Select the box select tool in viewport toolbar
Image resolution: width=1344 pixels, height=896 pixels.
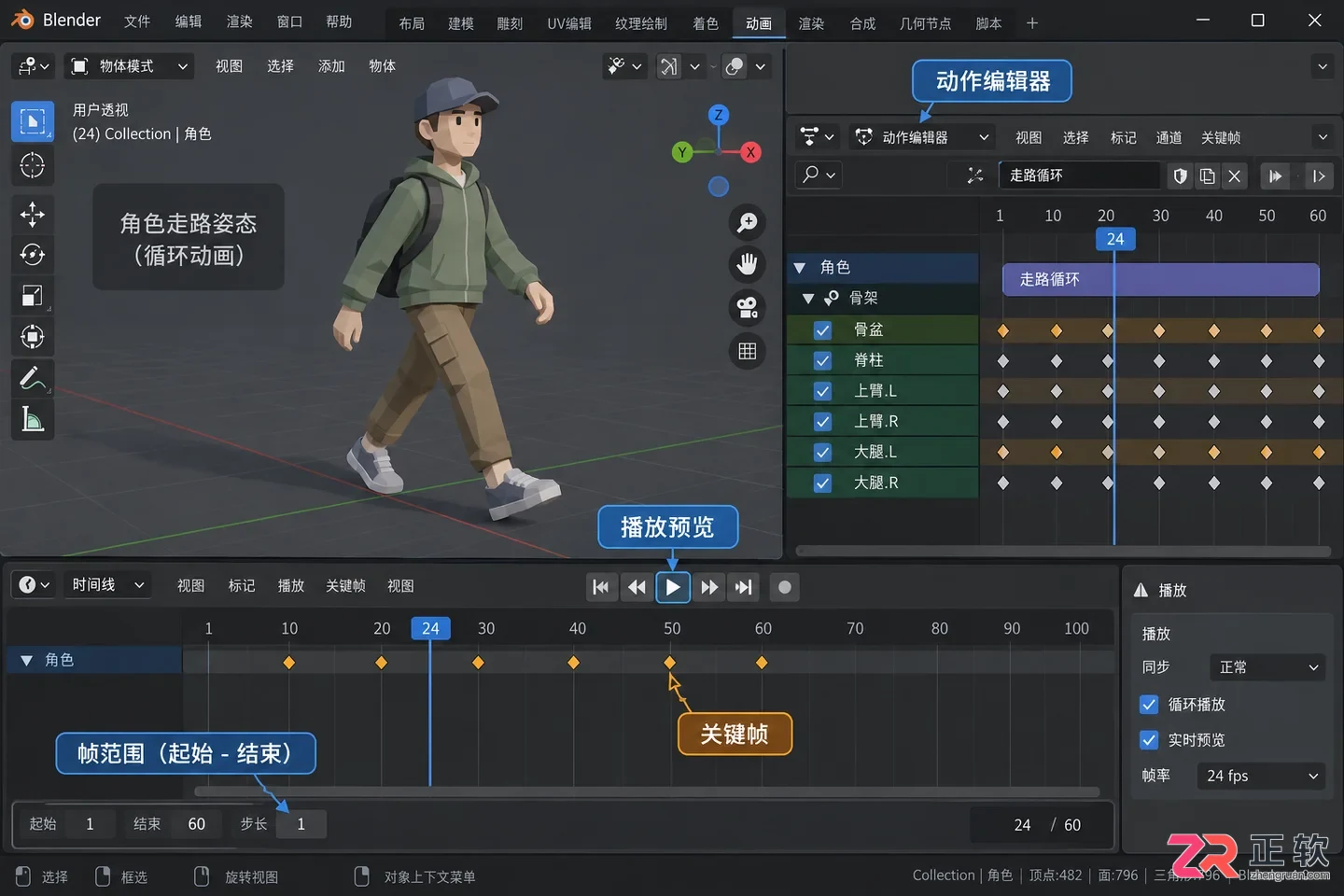33,121
